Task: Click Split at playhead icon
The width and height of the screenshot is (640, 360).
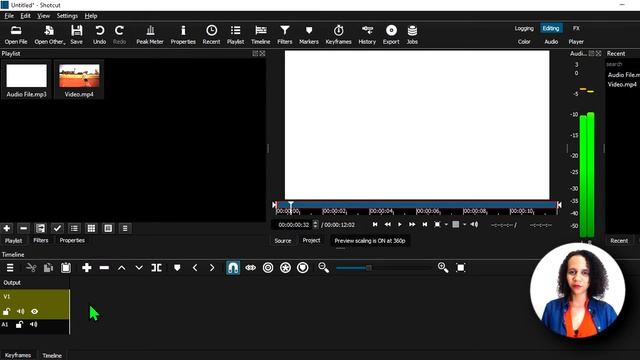Action: [x=156, y=268]
